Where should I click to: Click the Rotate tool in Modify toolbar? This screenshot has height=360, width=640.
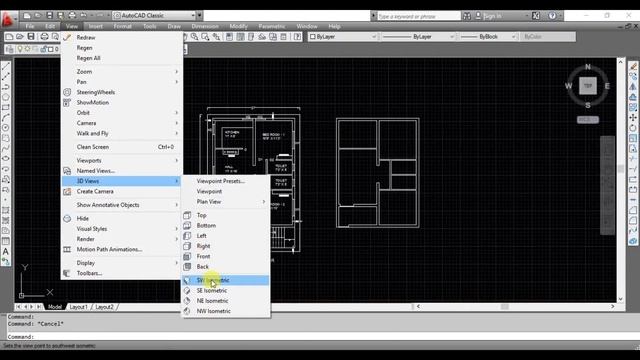click(x=633, y=128)
